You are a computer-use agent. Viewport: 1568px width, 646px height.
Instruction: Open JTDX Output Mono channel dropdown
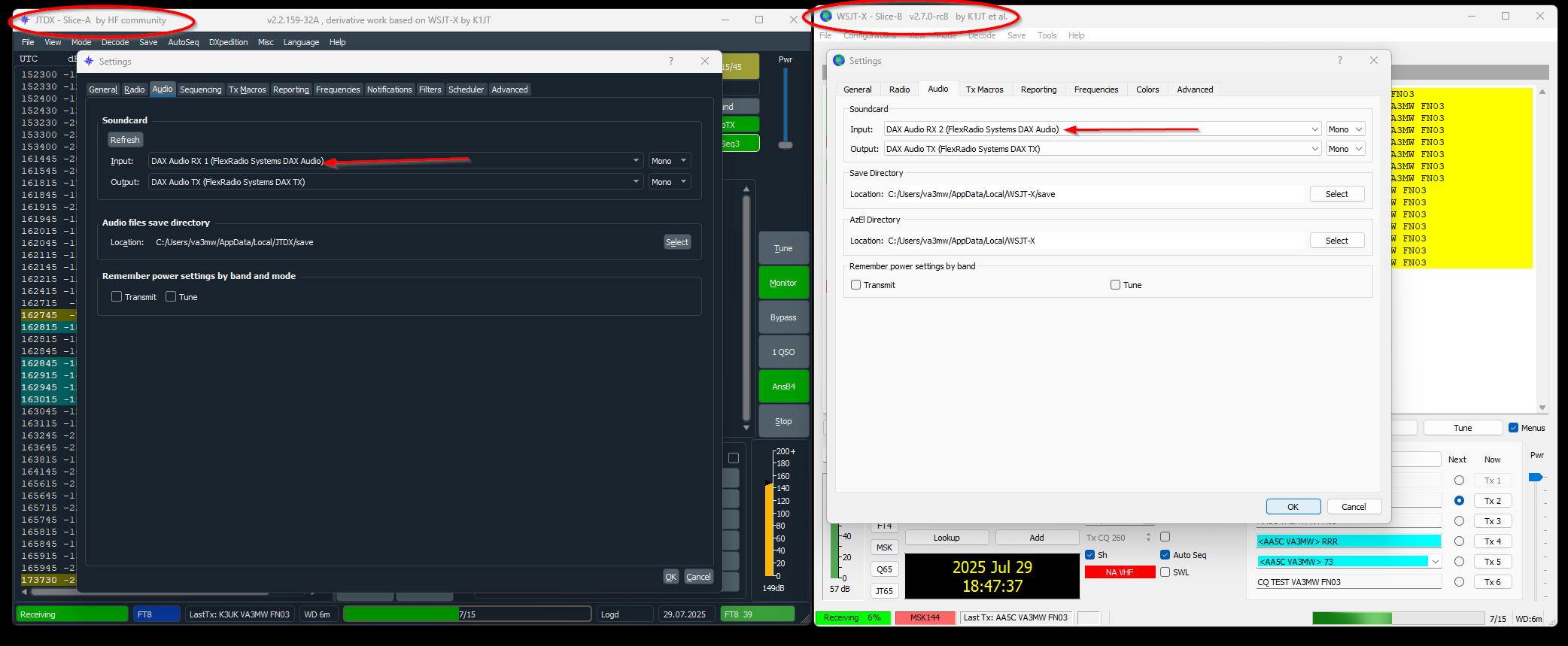[x=670, y=182]
